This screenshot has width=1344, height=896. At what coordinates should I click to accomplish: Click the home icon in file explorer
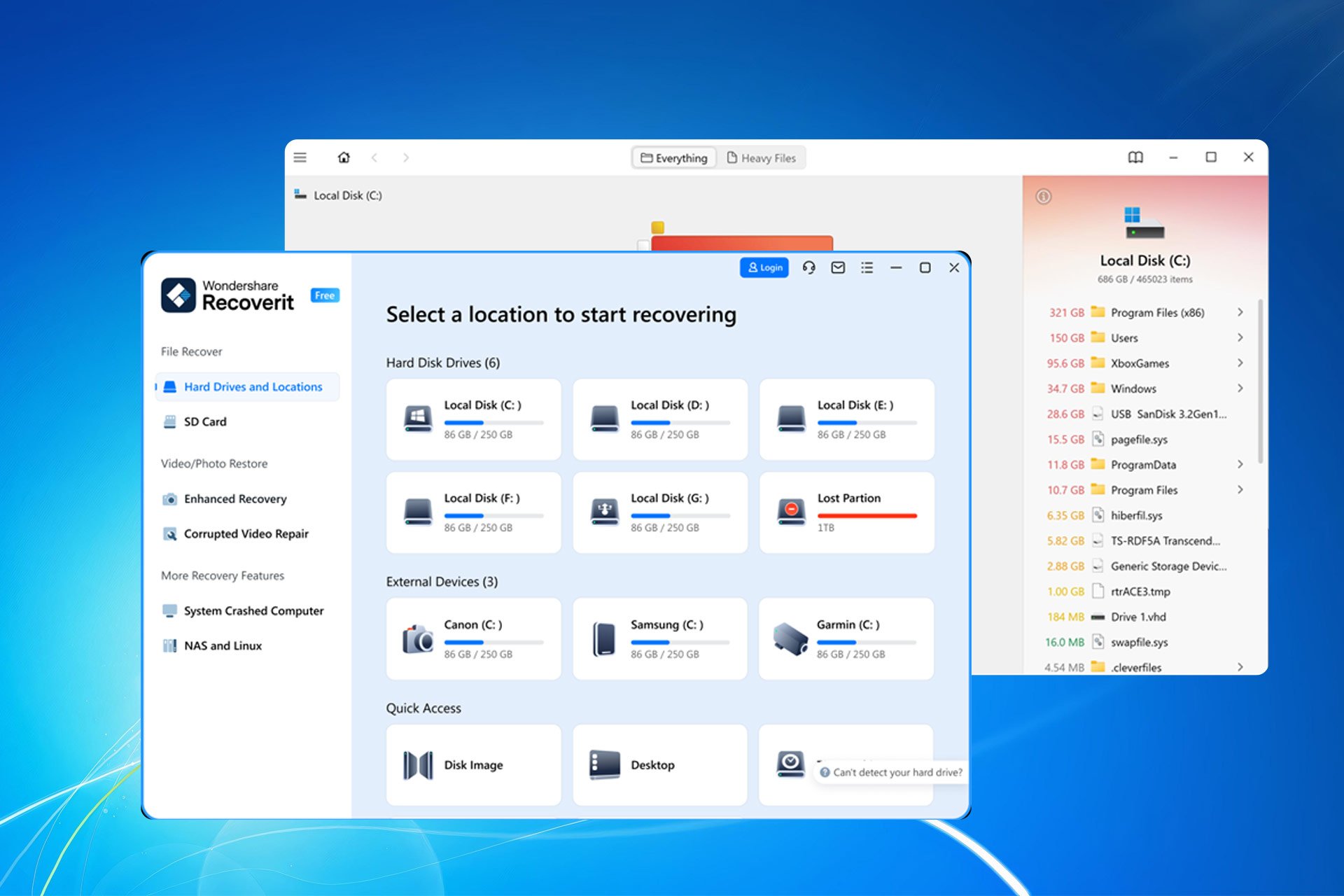[x=344, y=157]
